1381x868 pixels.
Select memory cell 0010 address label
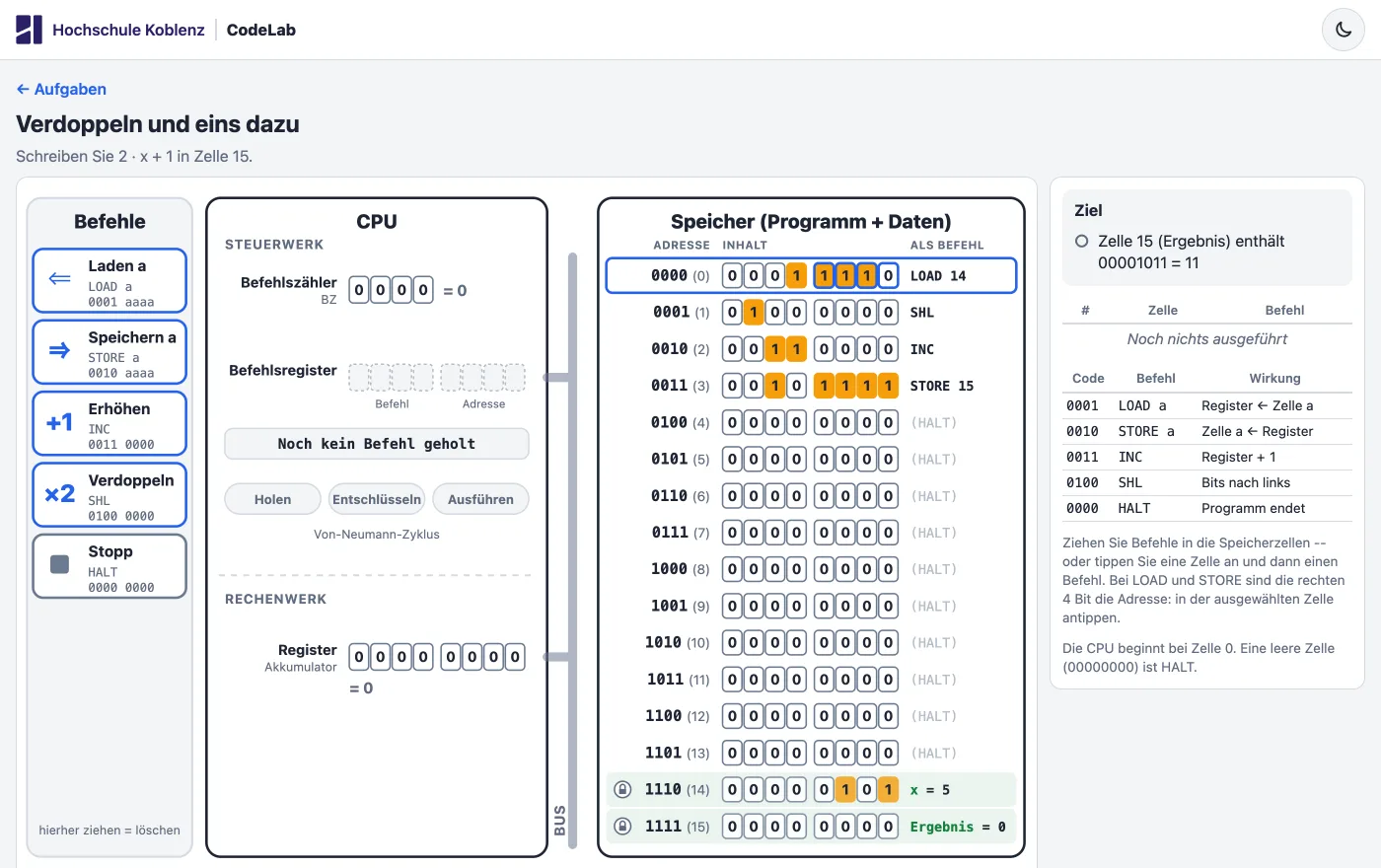tap(681, 349)
